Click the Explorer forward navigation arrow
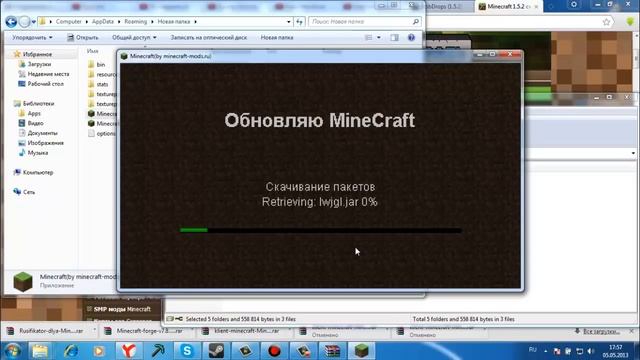Image resolution: width=640 pixels, height=360 pixels. pyautogui.click(x=24, y=22)
